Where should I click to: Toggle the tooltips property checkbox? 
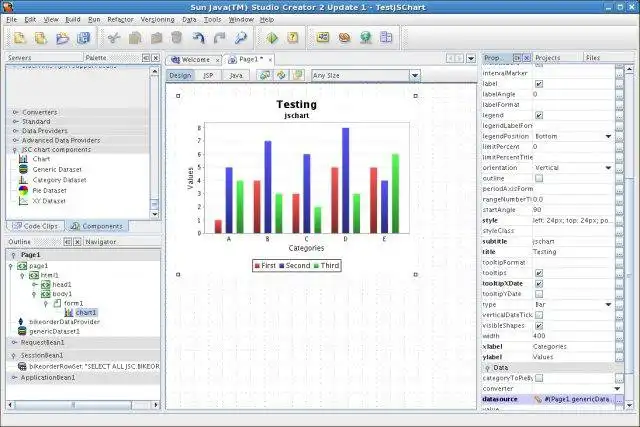(x=539, y=273)
